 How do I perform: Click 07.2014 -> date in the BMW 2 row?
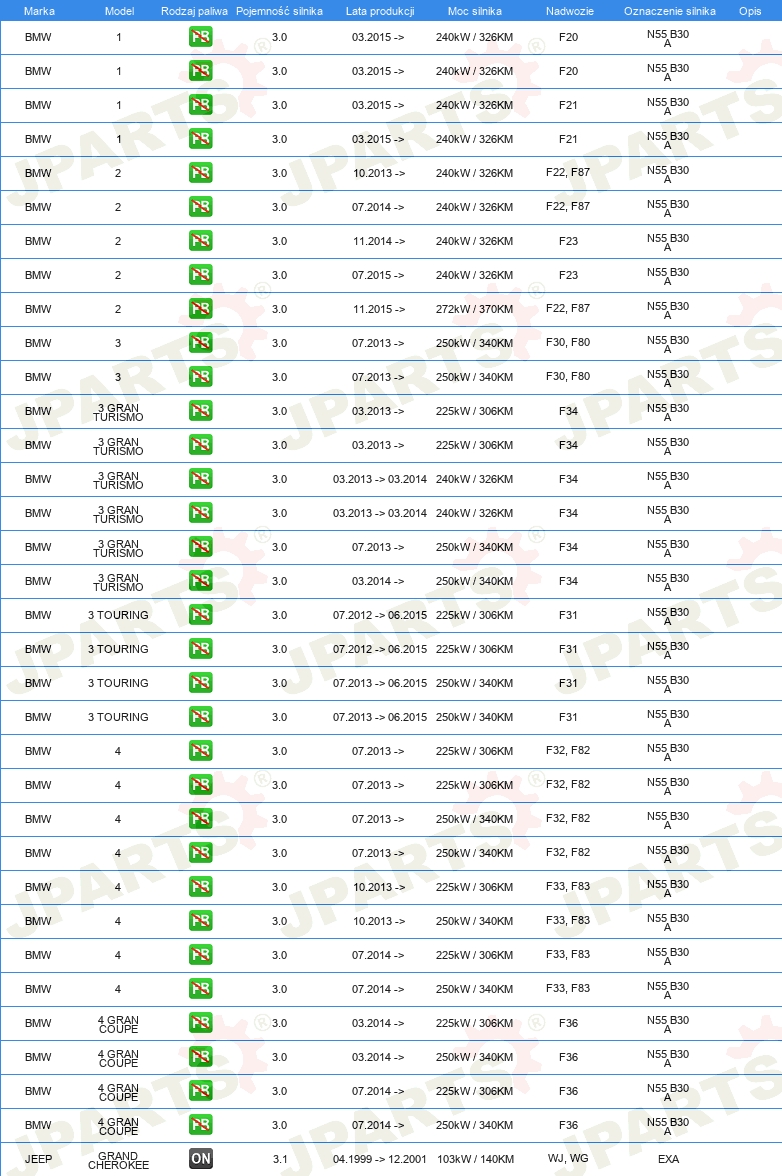[x=378, y=207]
